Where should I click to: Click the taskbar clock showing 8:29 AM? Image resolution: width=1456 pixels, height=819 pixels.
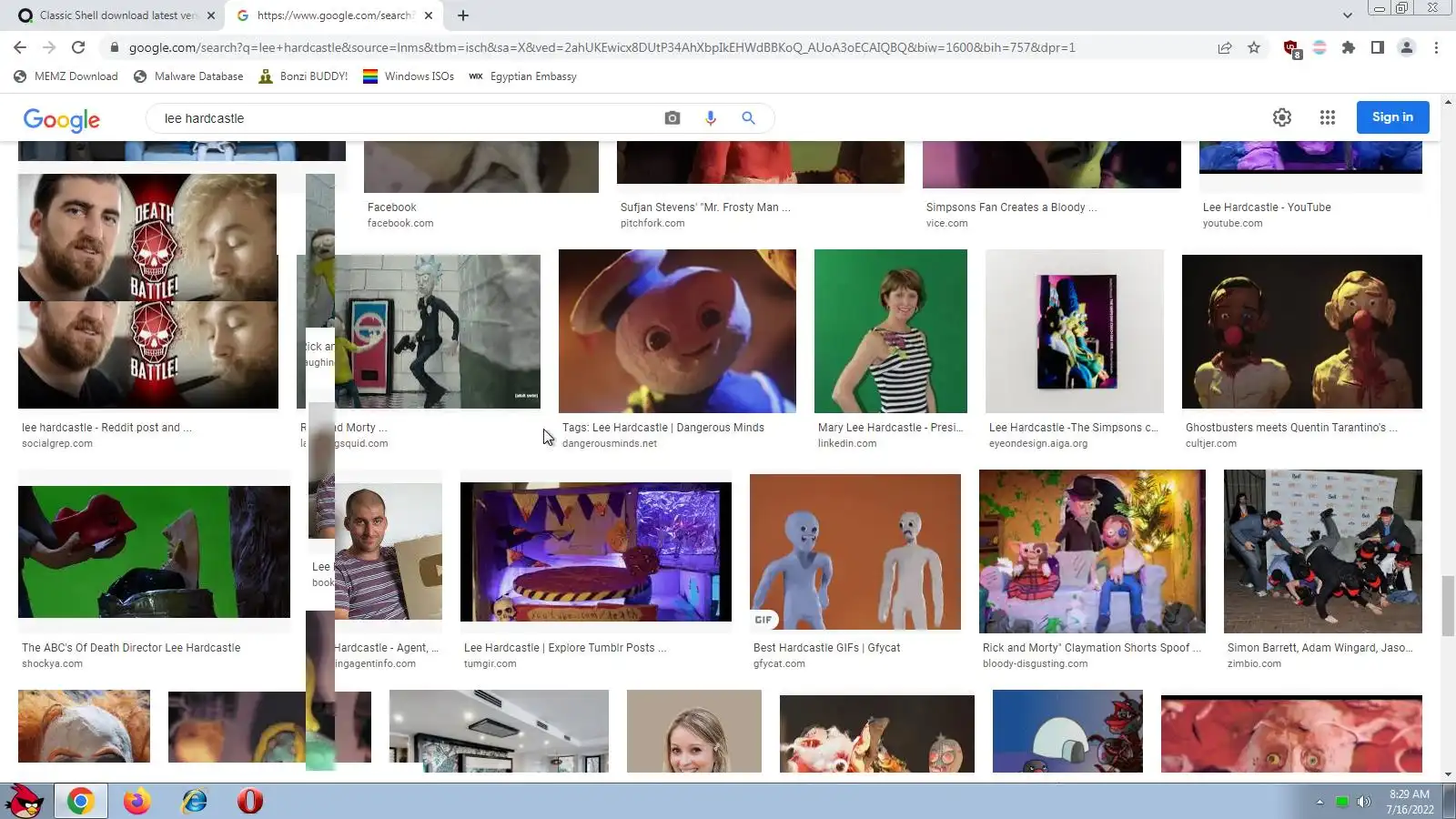(x=1410, y=802)
